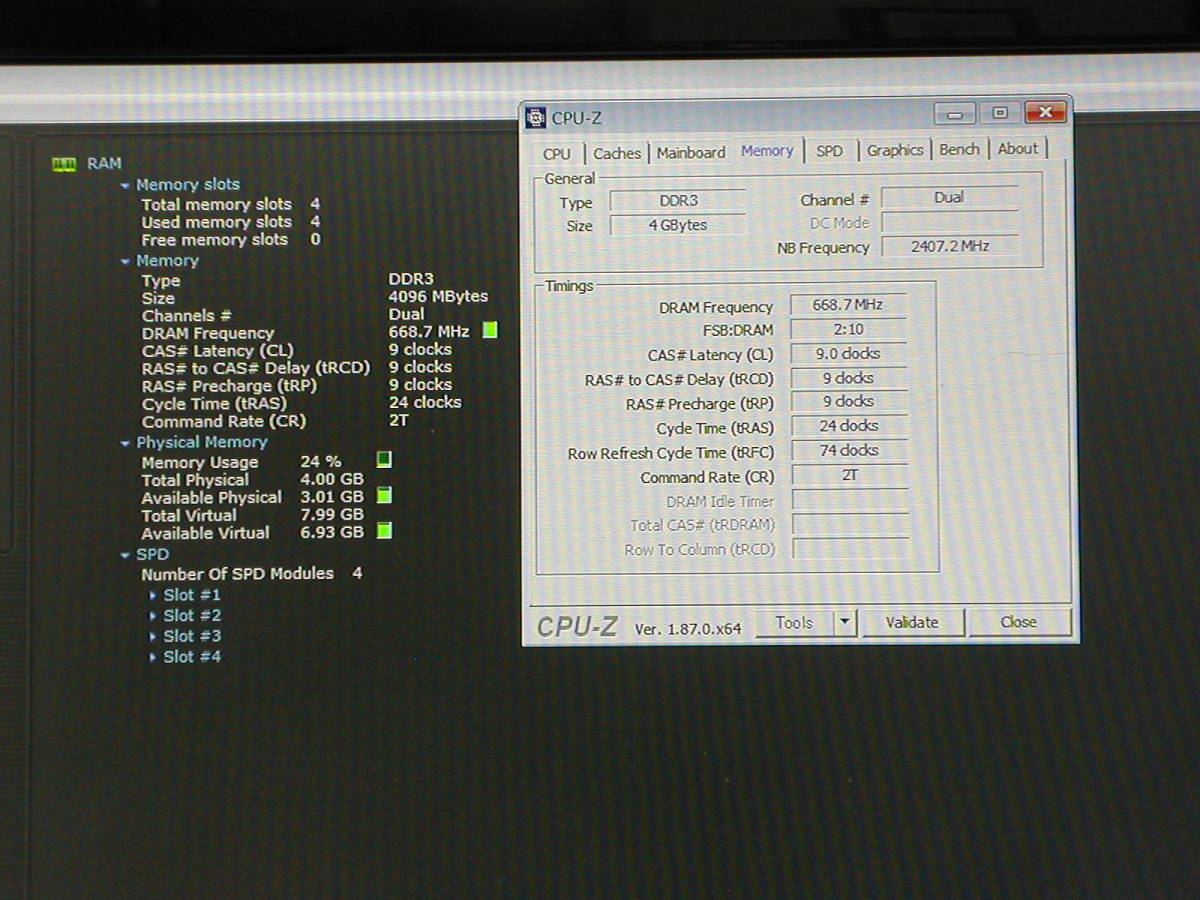Click green indicator next to DRAM Frequency

click(490, 331)
